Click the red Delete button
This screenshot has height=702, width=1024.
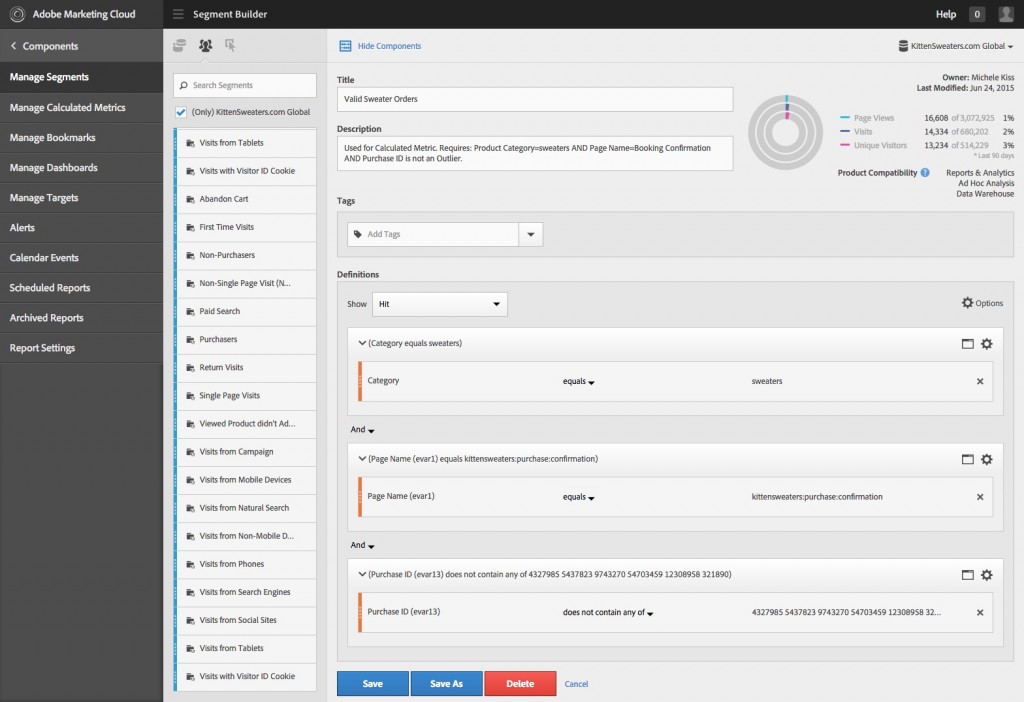pyautogui.click(x=520, y=684)
